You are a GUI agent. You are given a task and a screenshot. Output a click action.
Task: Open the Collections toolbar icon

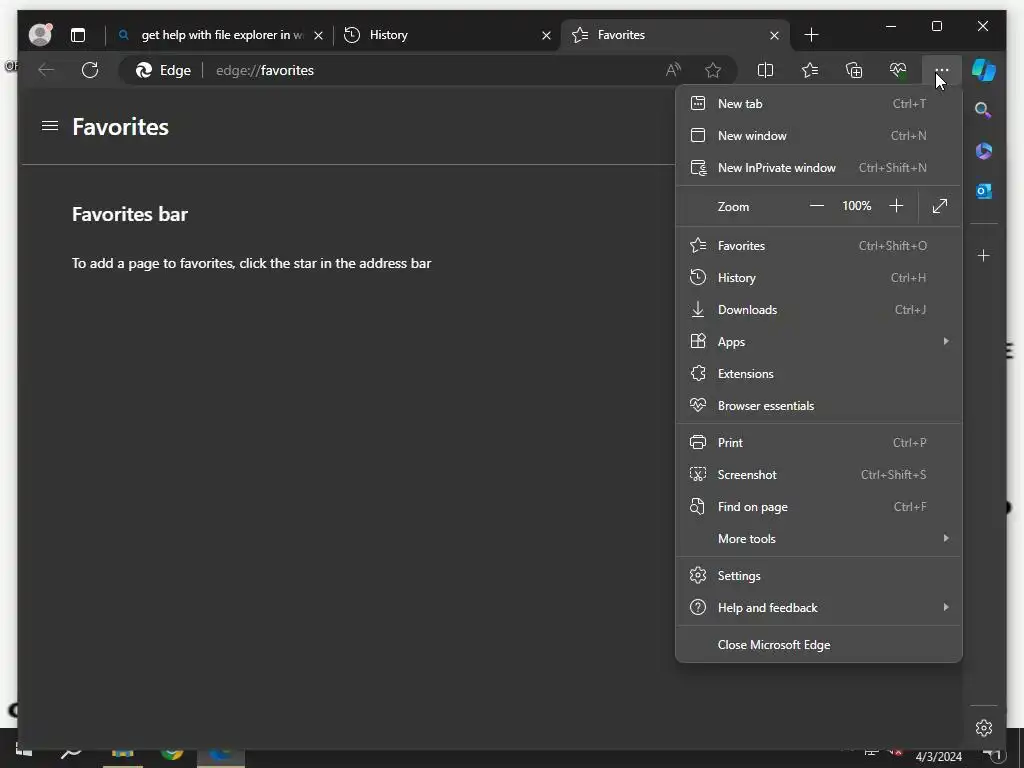pos(854,70)
